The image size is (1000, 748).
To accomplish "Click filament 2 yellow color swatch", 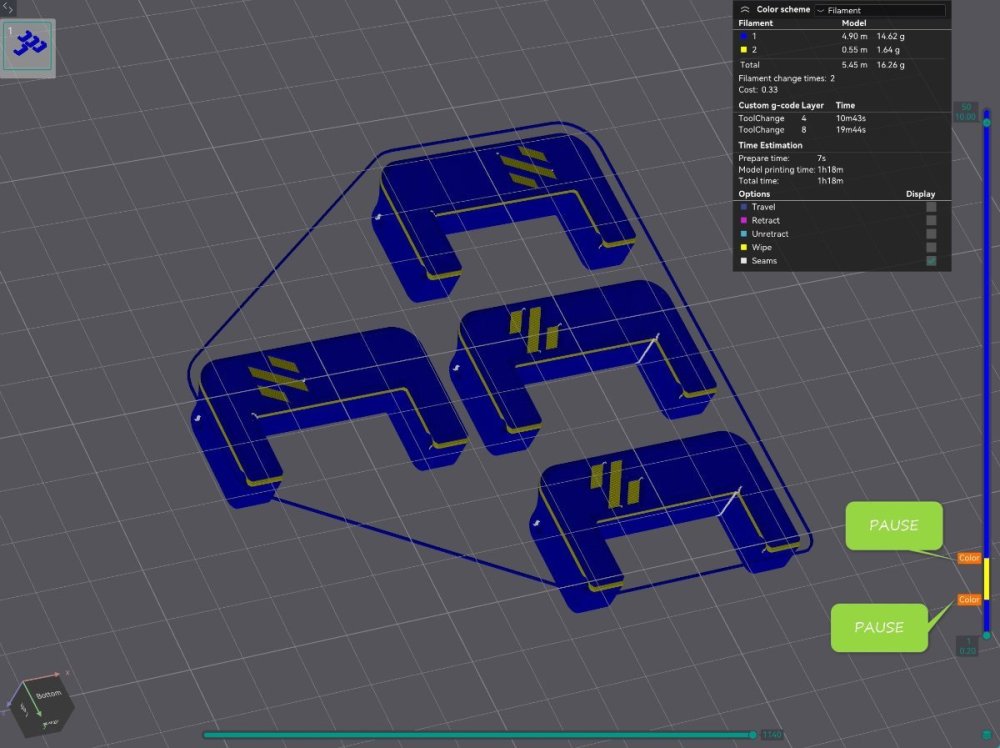I will point(744,50).
